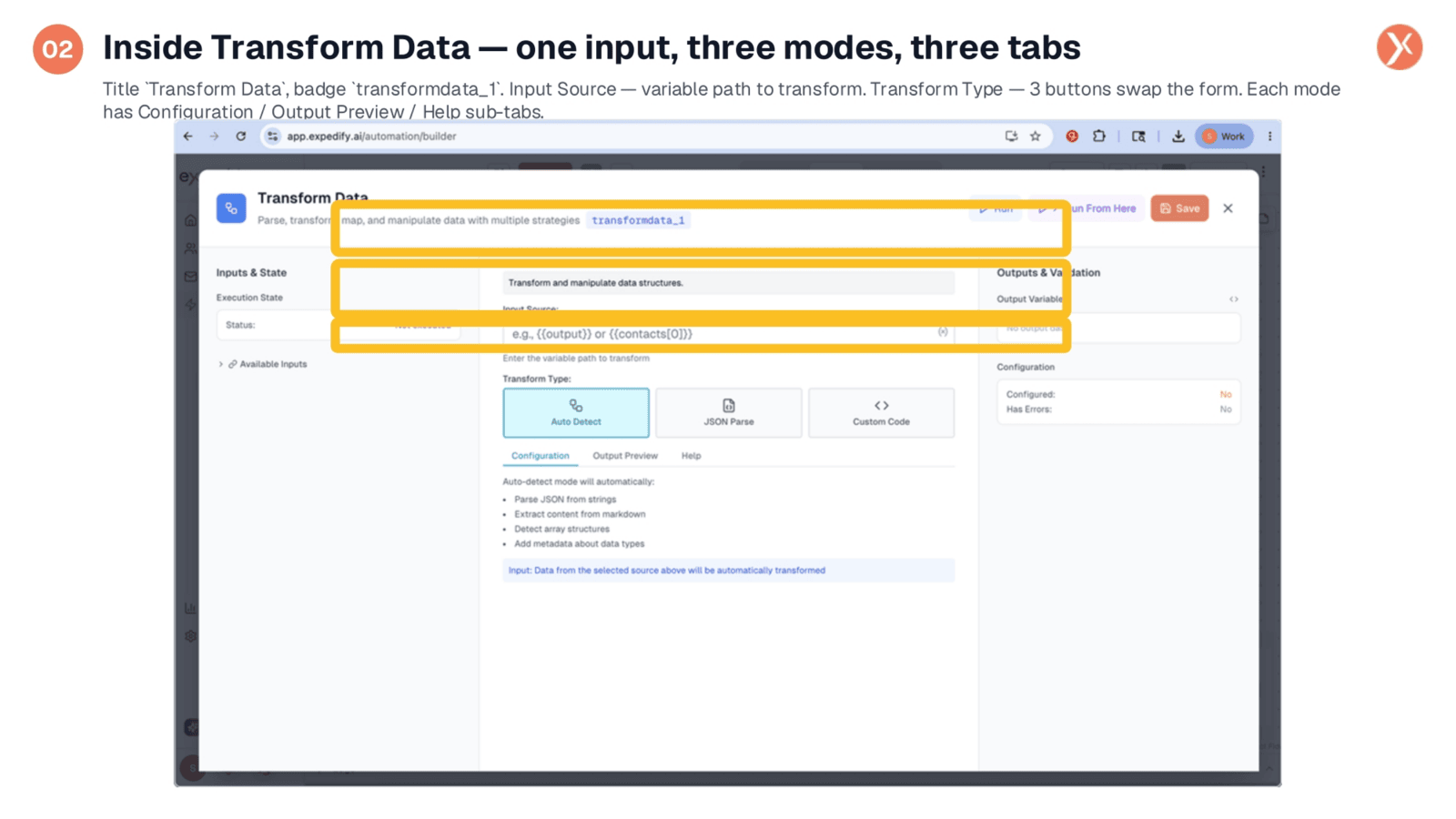
Task: Select the JSON Parse transform type
Action: point(729,412)
